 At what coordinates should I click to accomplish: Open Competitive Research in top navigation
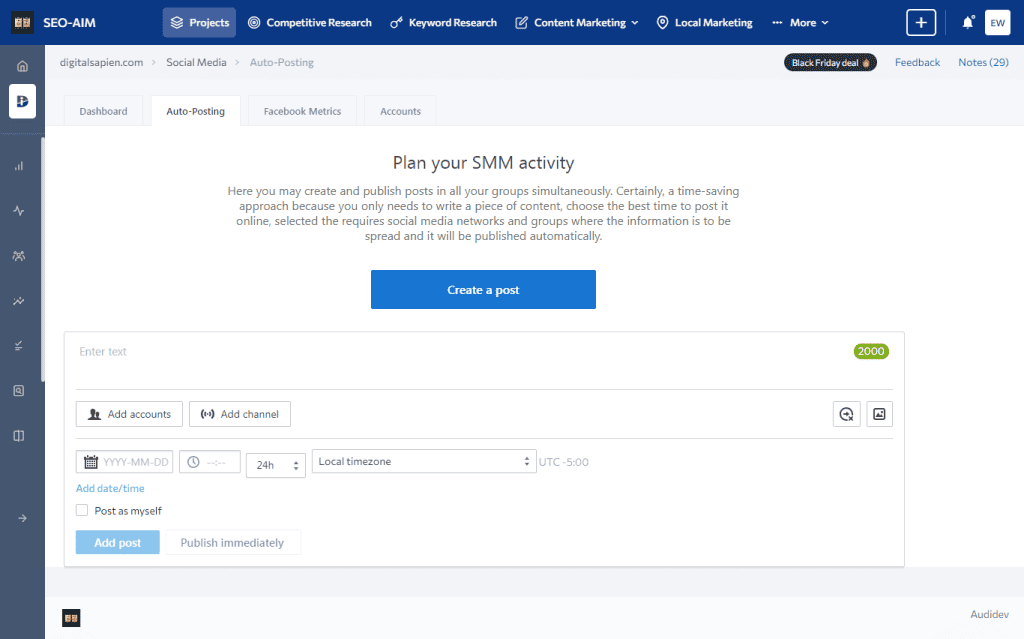click(x=310, y=22)
